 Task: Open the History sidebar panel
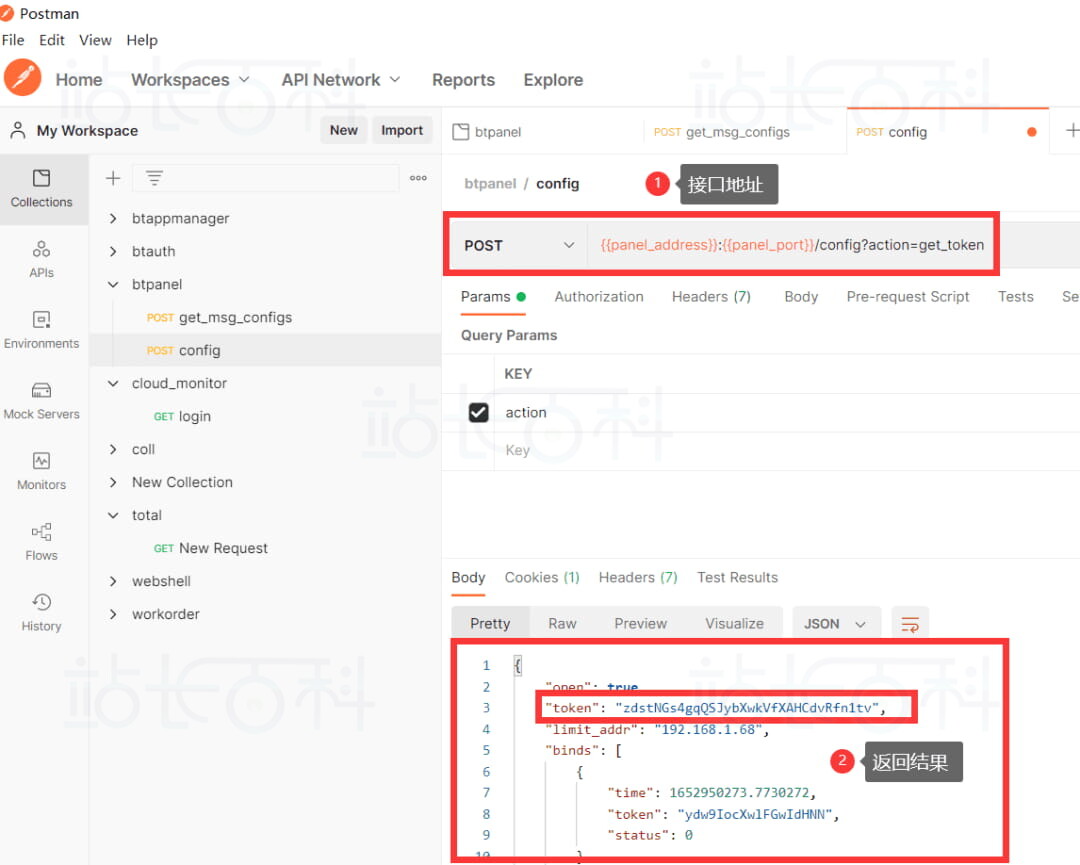[x=41, y=613]
